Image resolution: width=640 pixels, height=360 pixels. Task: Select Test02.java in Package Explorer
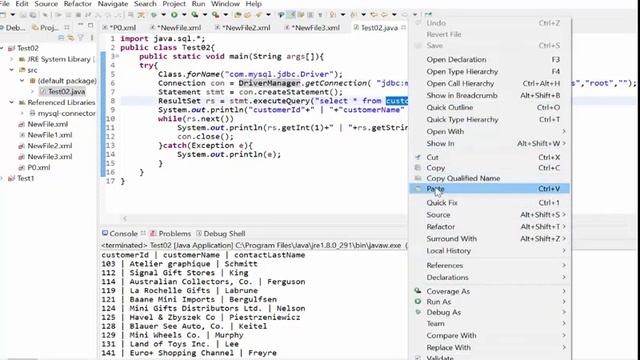(62, 91)
